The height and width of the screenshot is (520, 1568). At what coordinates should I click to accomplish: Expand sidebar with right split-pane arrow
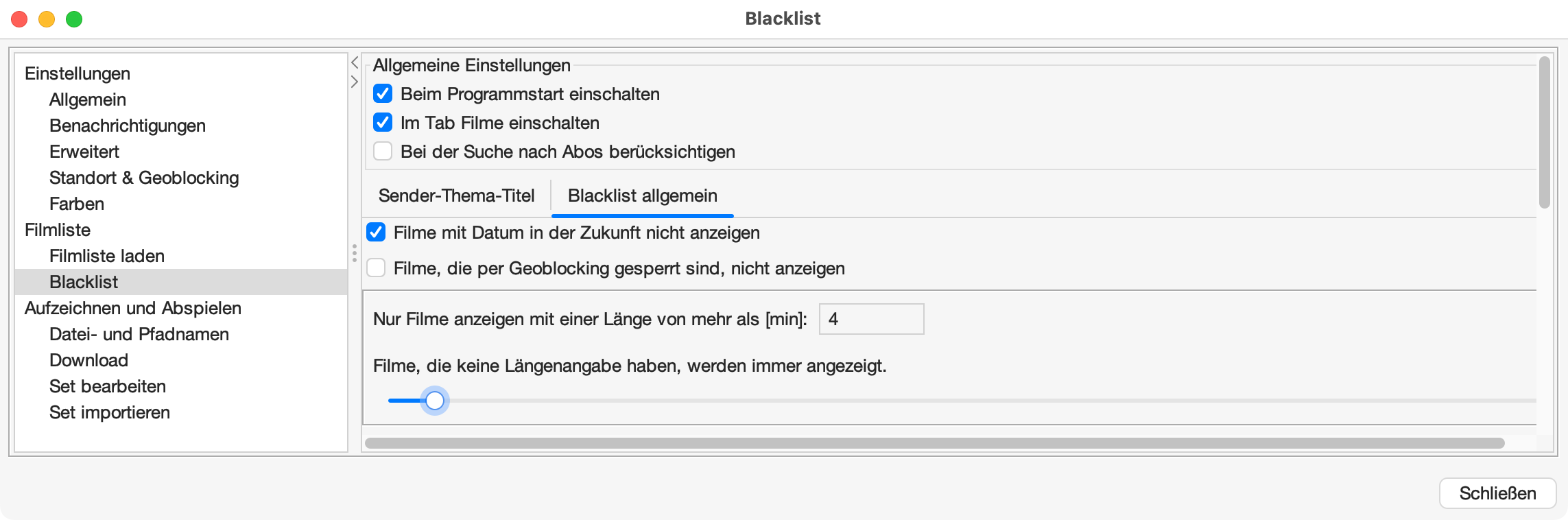tap(355, 82)
